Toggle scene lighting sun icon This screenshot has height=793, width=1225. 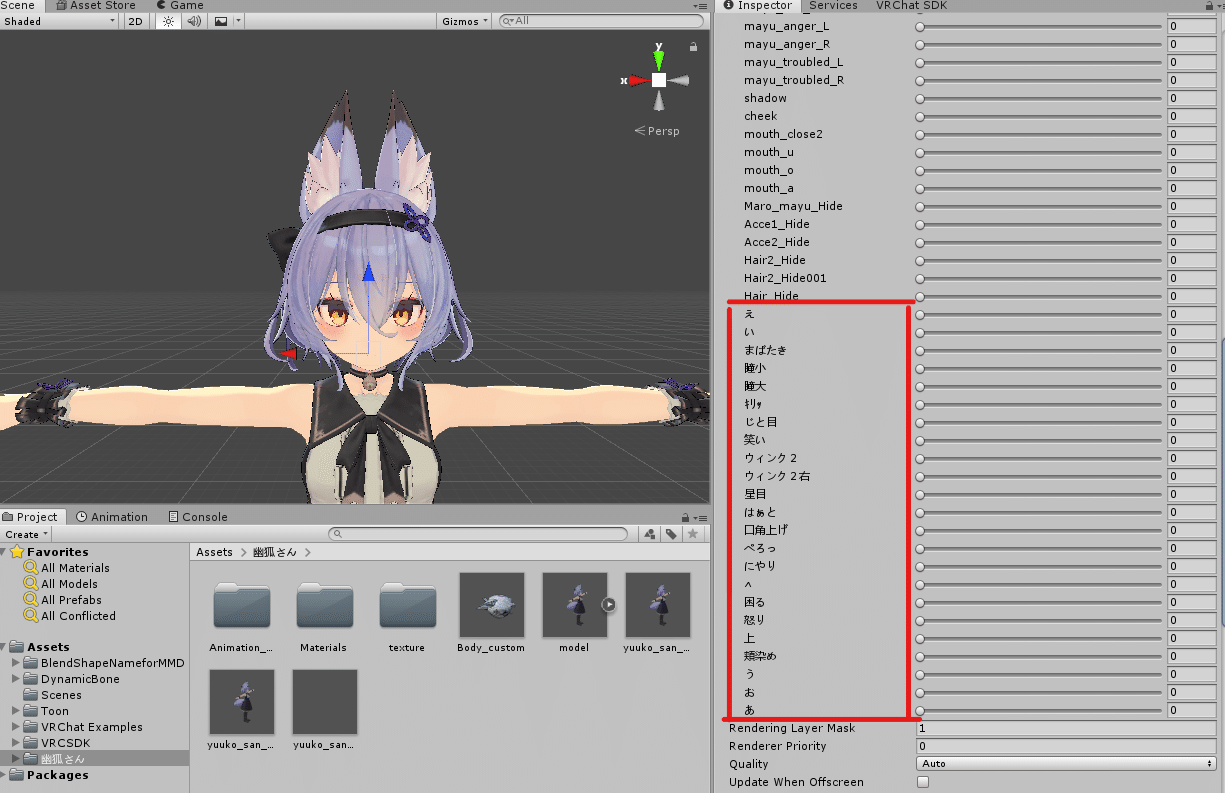click(x=168, y=21)
